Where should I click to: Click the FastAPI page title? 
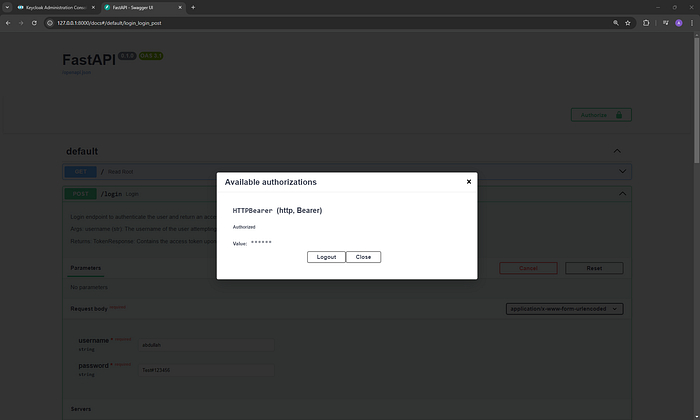coord(89,60)
